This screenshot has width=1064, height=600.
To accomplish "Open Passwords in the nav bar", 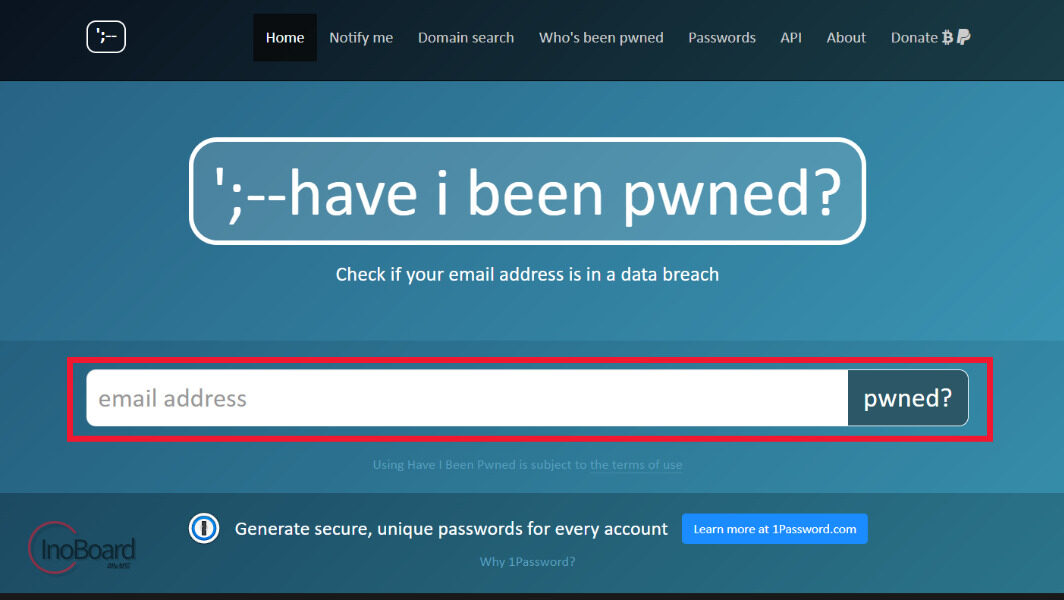I will (x=722, y=37).
